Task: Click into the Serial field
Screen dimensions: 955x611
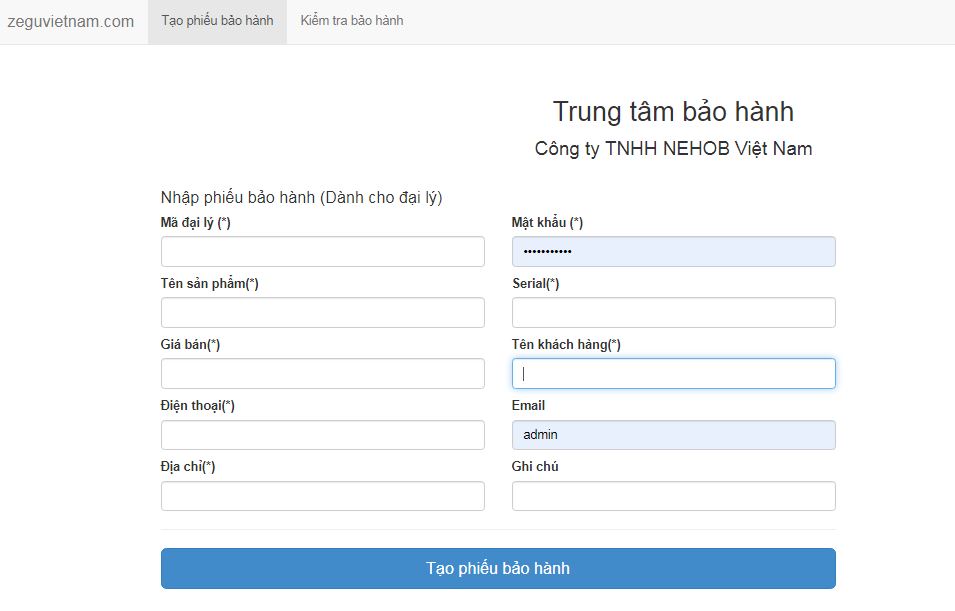Action: pos(674,313)
